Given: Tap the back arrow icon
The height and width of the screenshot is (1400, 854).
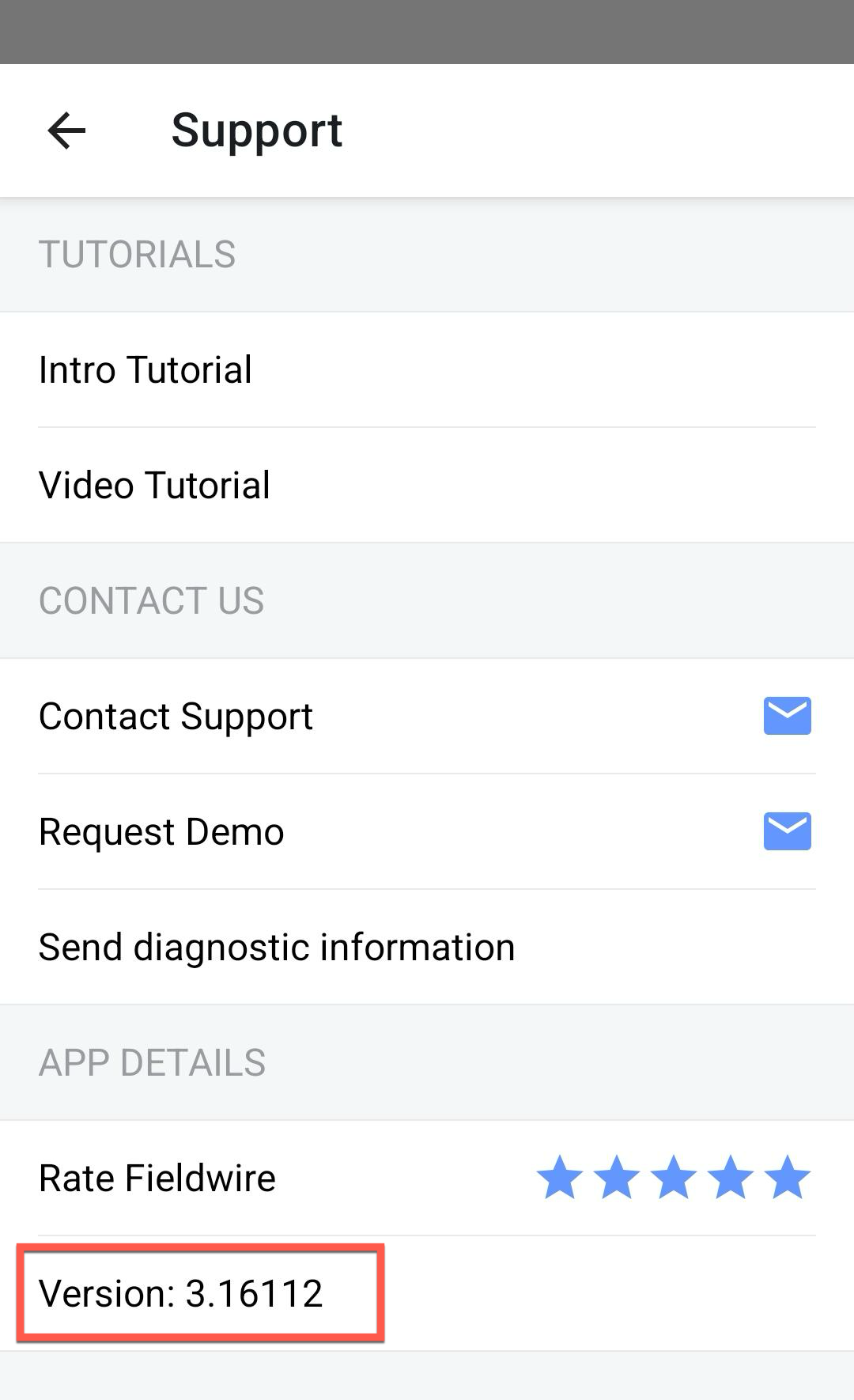Looking at the screenshot, I should [66, 131].
